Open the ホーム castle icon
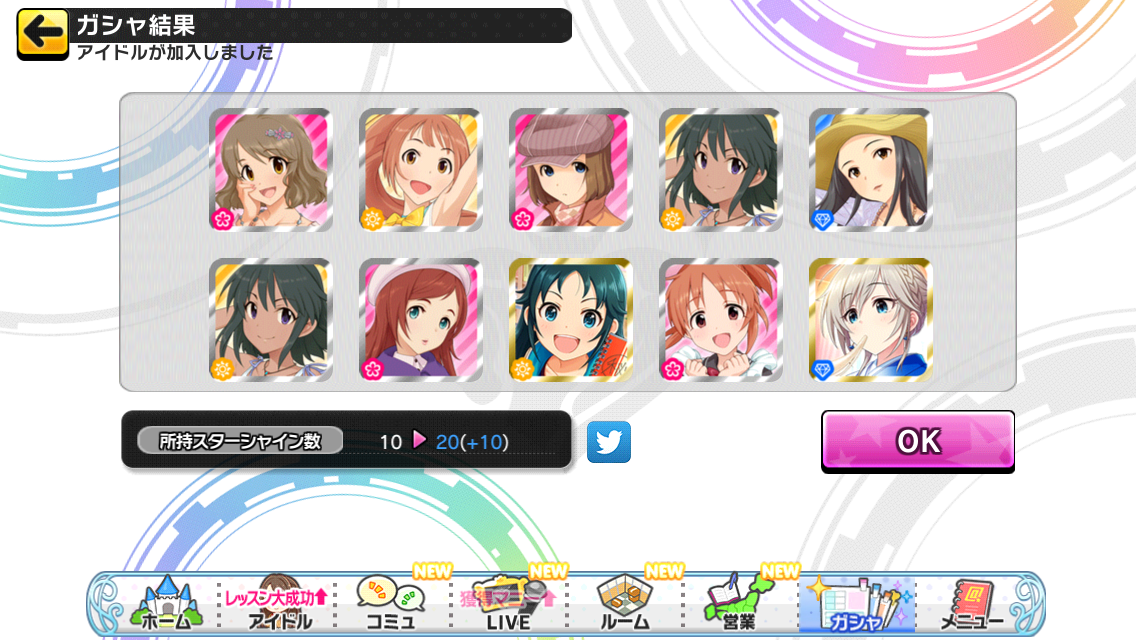The height and width of the screenshot is (640, 1136). click(x=165, y=603)
